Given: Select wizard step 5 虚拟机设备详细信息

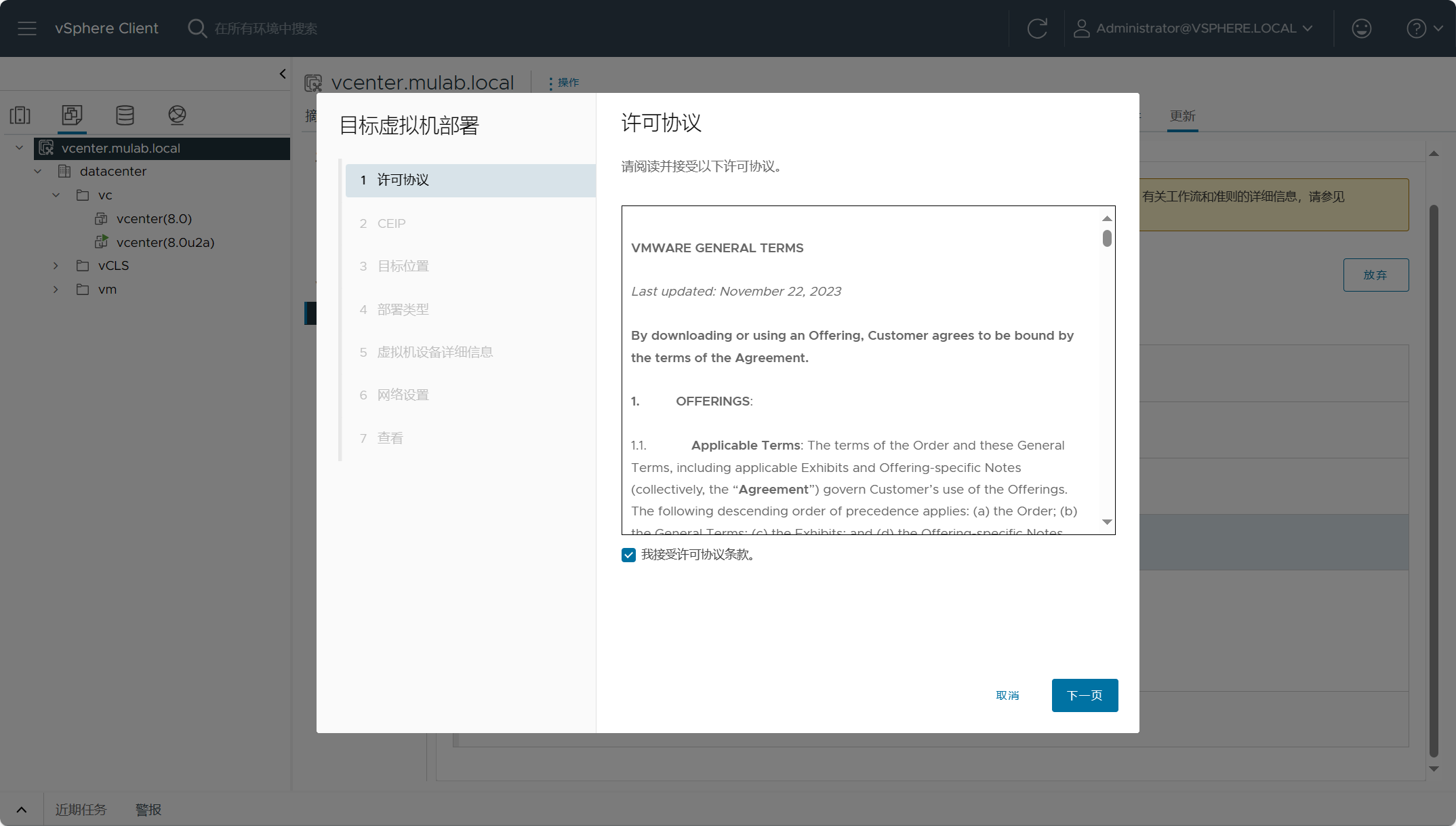Looking at the screenshot, I should pos(470,352).
